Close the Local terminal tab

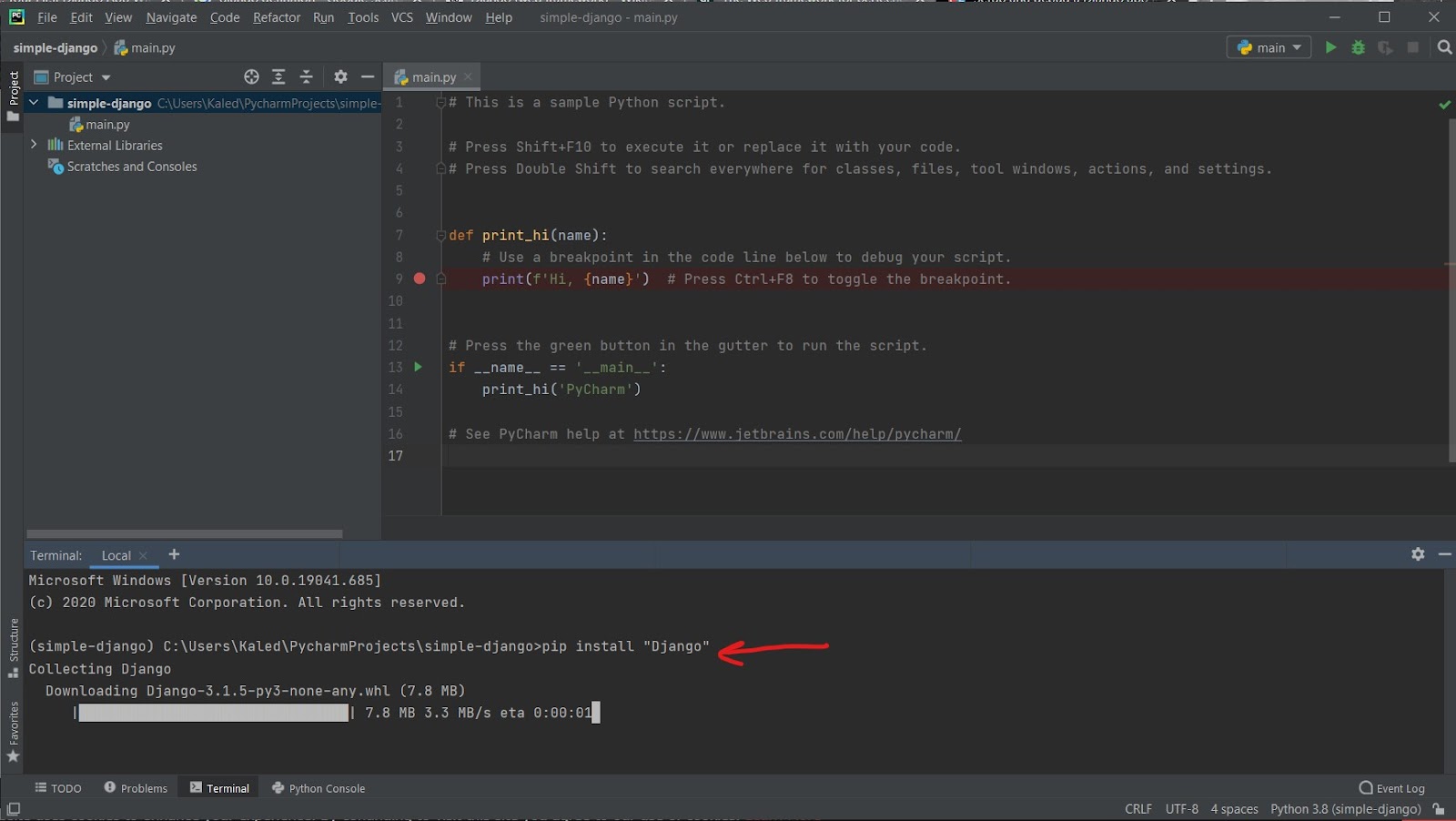pos(143,555)
